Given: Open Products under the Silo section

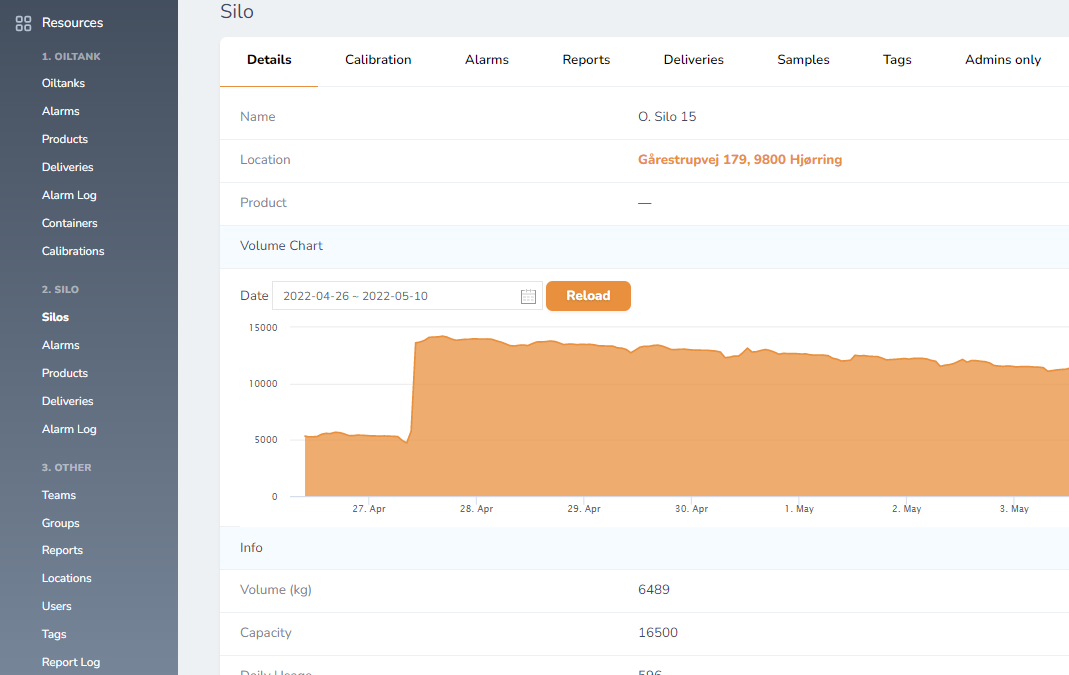Looking at the screenshot, I should click(65, 373).
